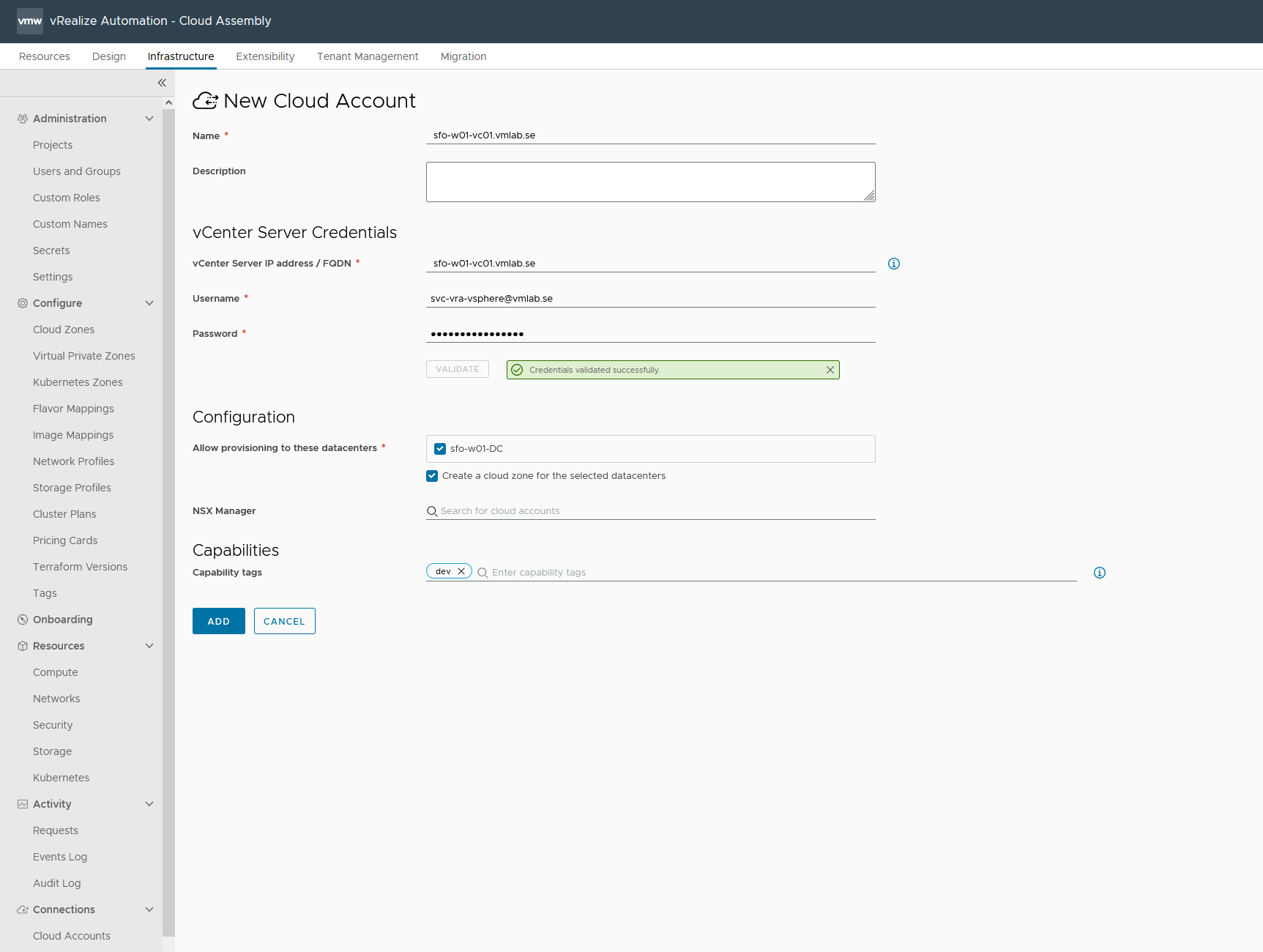Image resolution: width=1263 pixels, height=952 pixels.
Task: Click the Configure gear icon
Action: tap(23, 303)
